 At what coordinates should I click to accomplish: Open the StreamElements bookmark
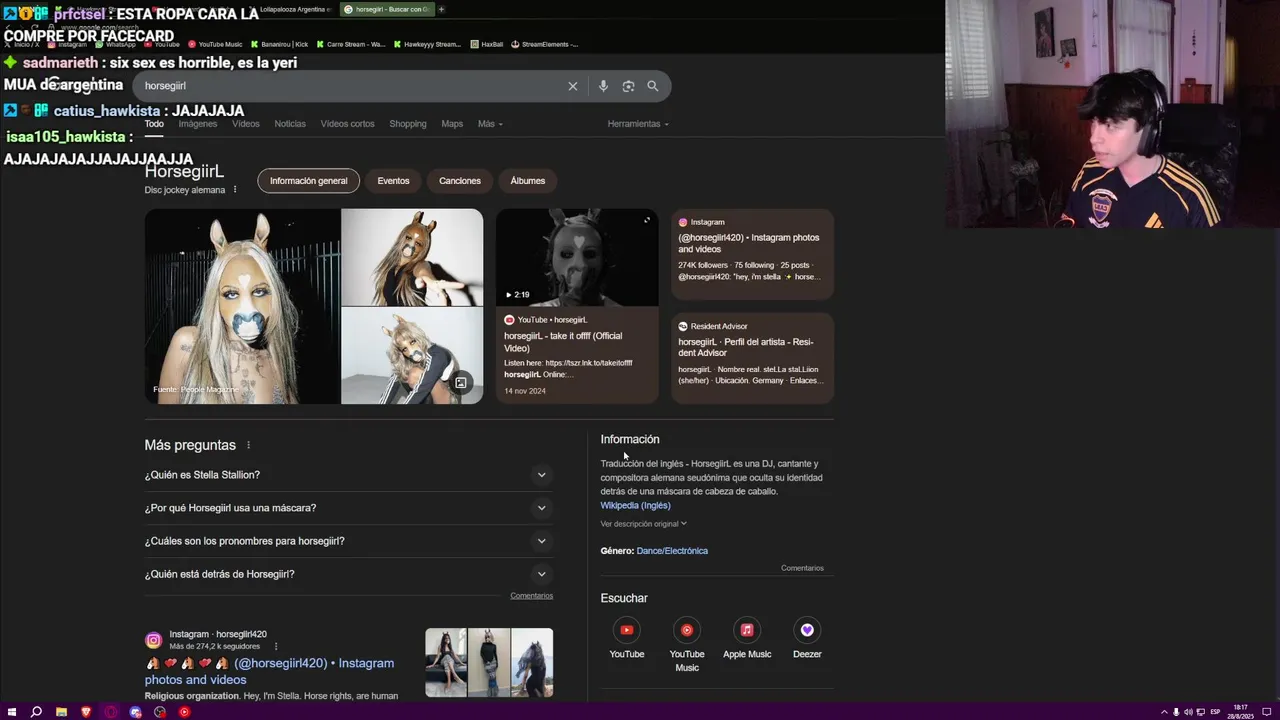click(545, 44)
